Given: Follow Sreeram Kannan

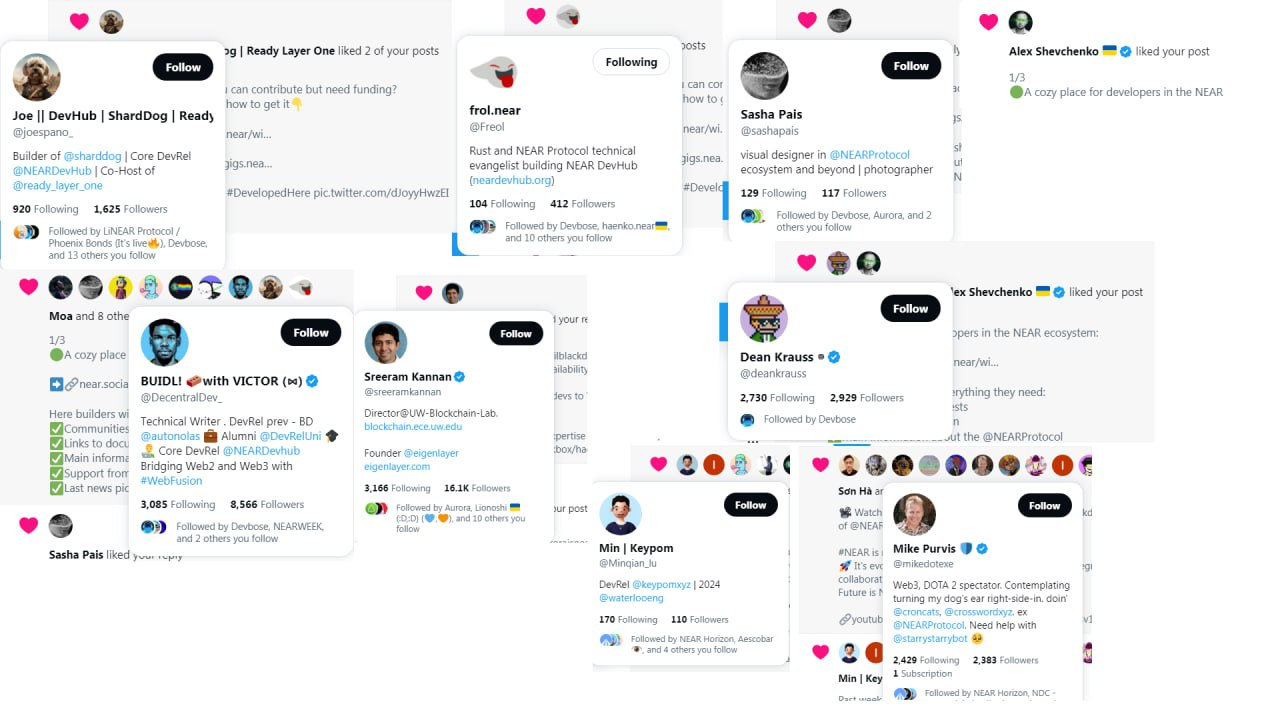Looking at the screenshot, I should pos(516,334).
